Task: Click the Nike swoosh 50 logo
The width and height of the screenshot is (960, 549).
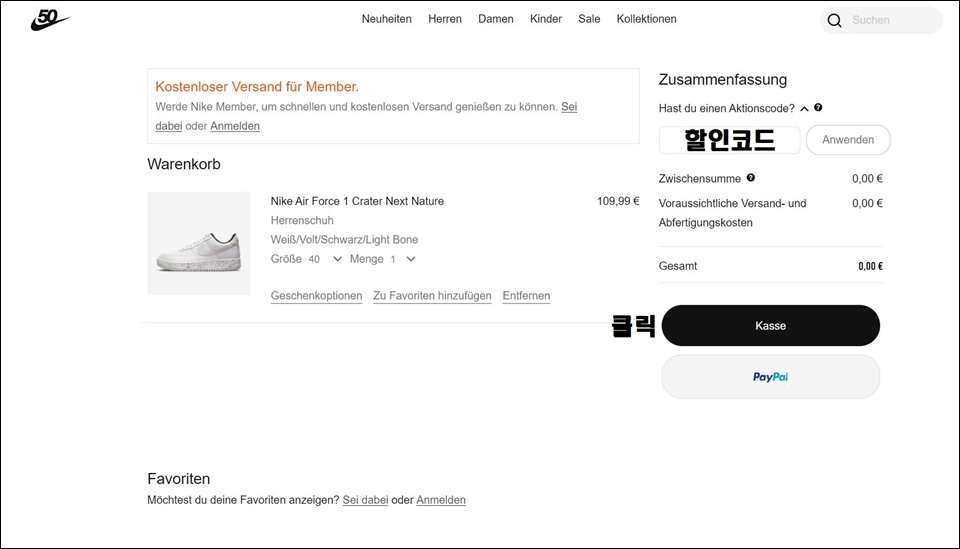Action: 50,20
